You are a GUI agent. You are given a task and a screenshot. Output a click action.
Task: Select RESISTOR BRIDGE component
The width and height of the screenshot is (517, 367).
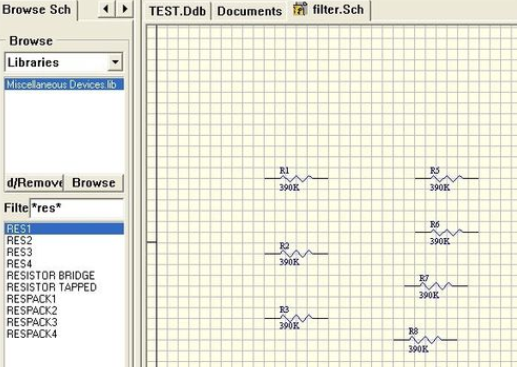[64, 275]
